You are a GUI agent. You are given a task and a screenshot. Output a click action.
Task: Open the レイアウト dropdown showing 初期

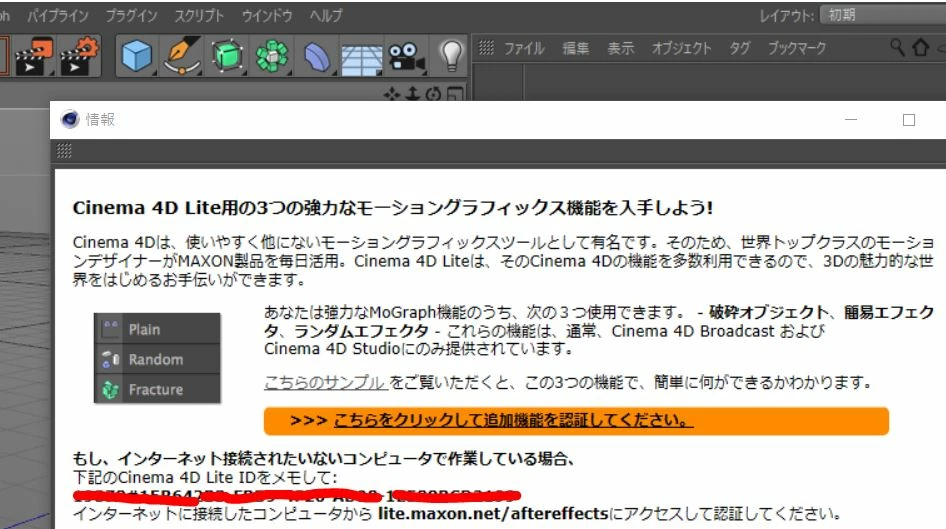(883, 15)
